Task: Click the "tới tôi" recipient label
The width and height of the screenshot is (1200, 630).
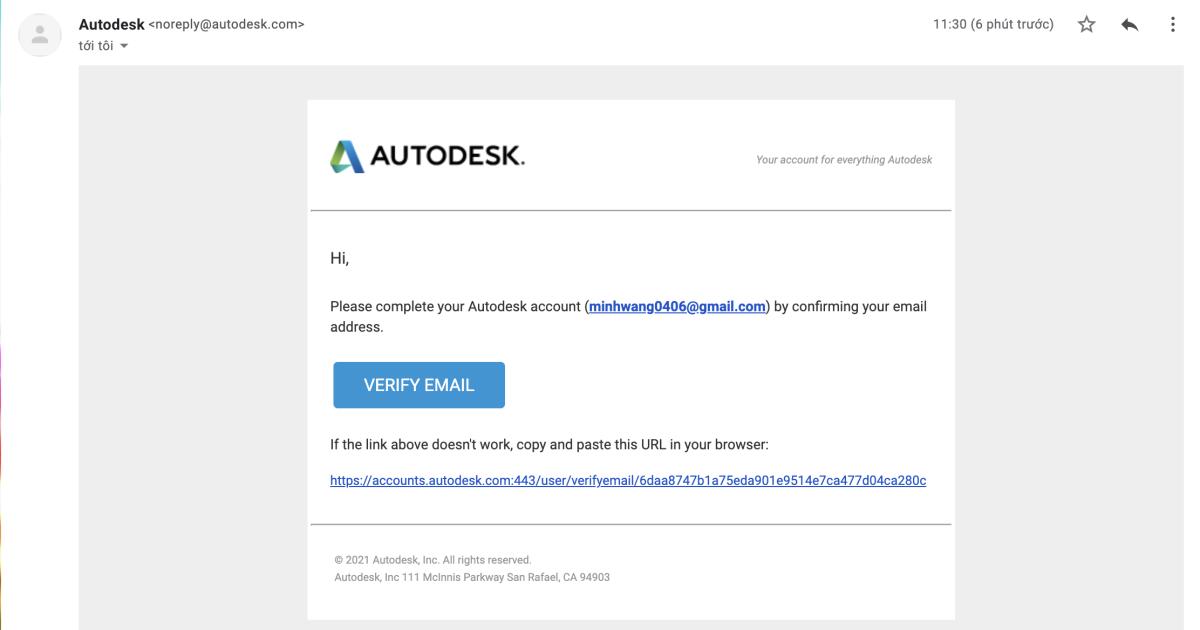Action: [x=96, y=47]
